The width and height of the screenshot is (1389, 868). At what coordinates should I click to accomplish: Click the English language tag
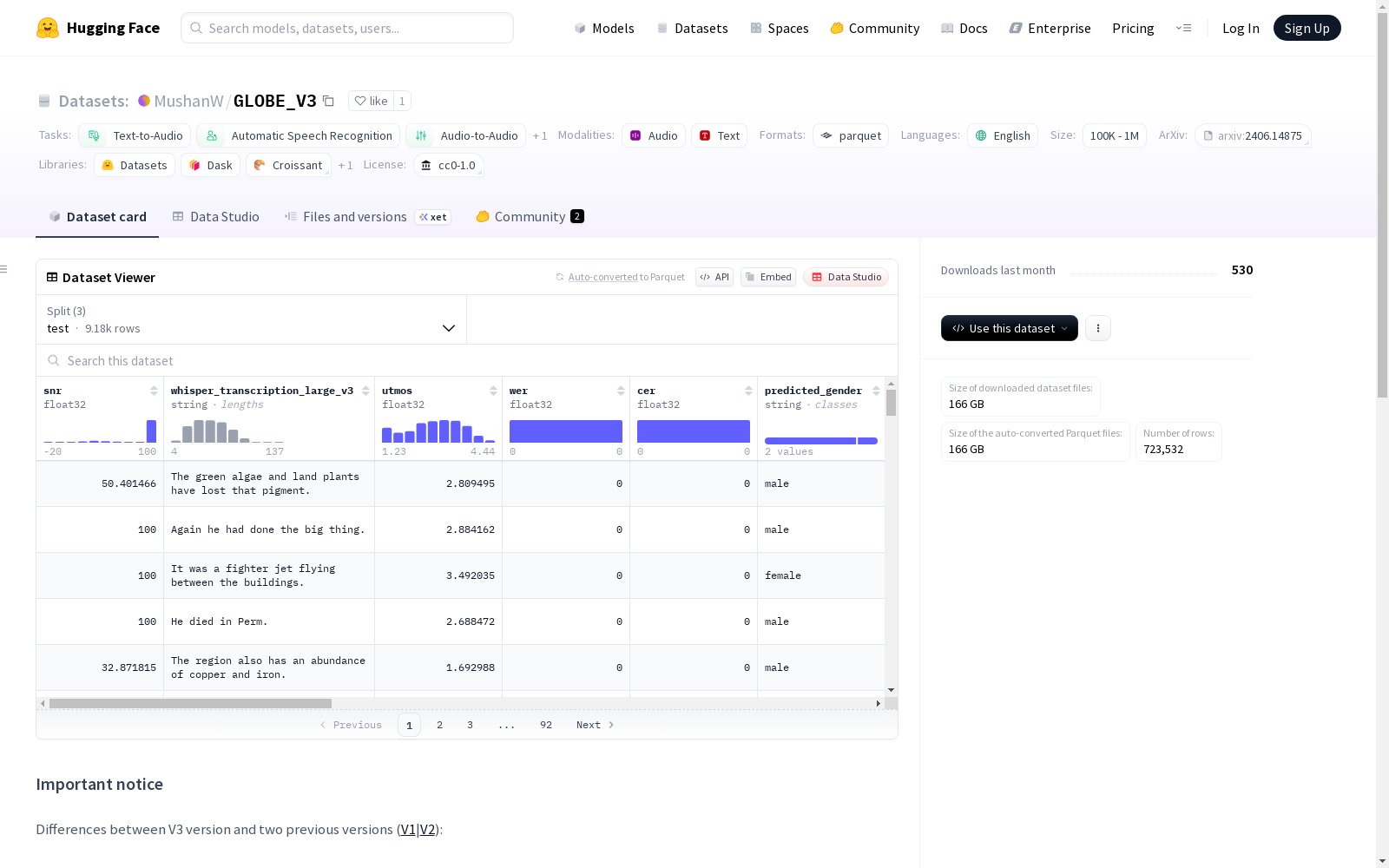[x=1003, y=135]
